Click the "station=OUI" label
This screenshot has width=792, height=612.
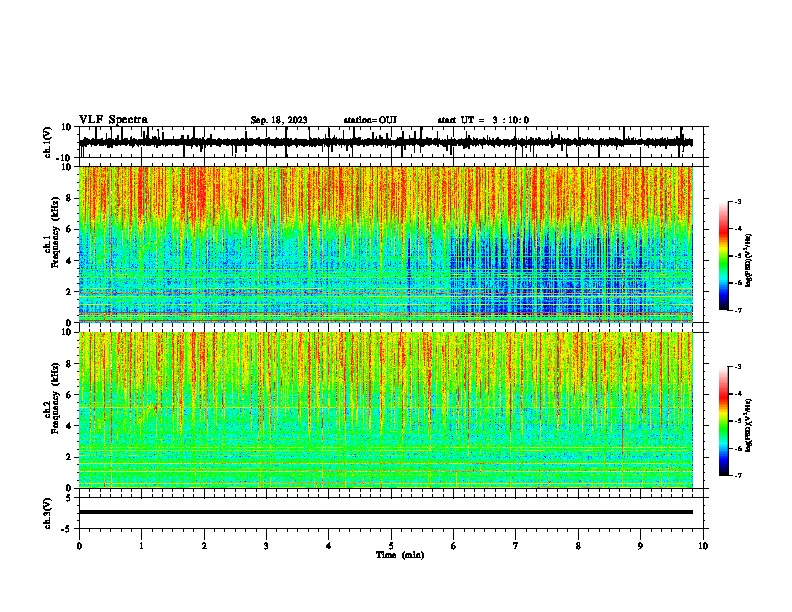[x=370, y=120]
